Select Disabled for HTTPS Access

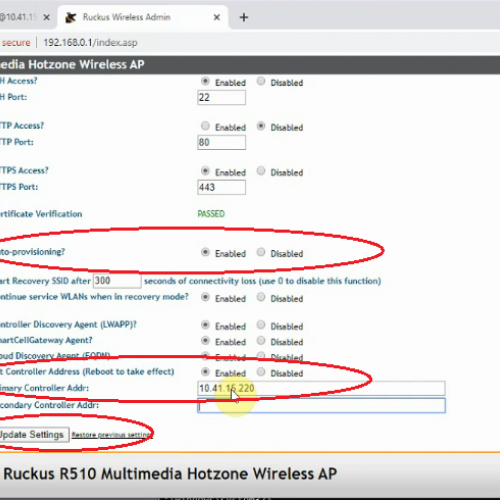[x=261, y=171]
